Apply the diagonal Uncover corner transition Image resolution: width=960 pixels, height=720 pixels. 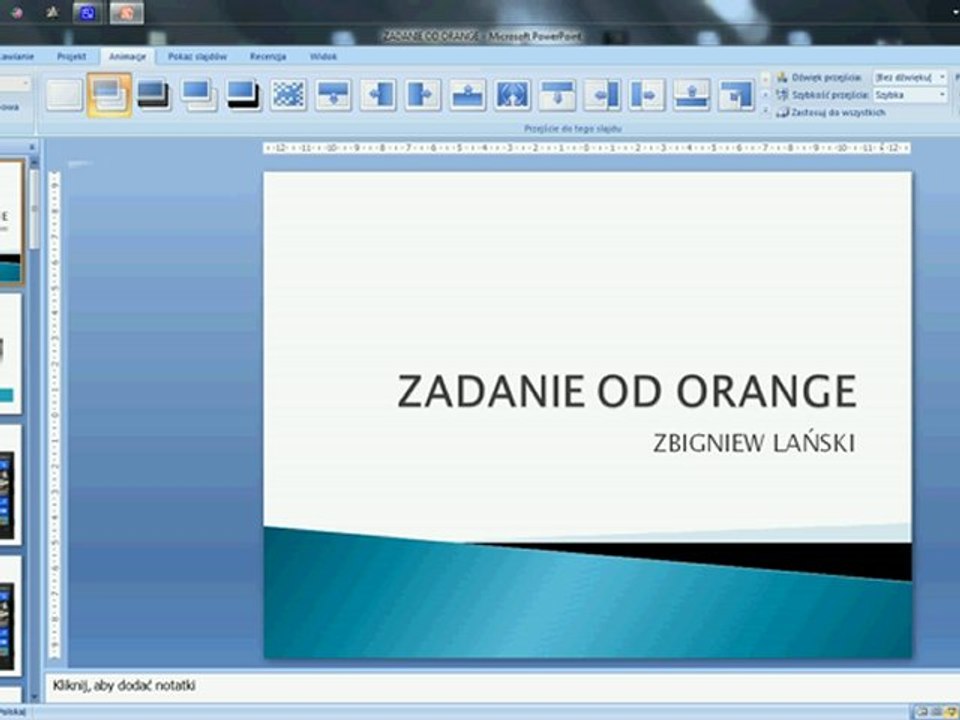click(x=736, y=95)
